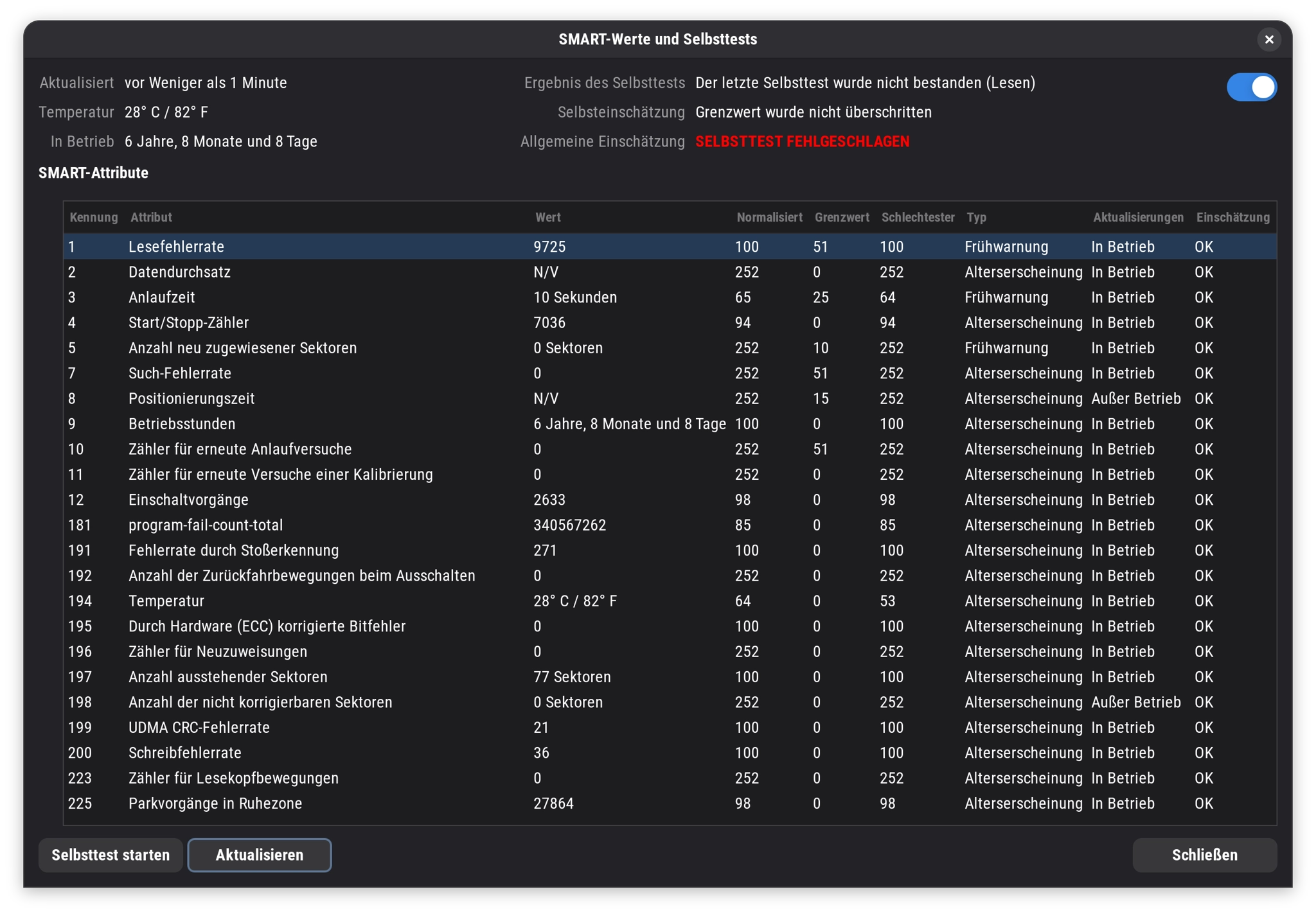Select the Fehlerrate durch Stoßerkennung row

[x=670, y=550]
